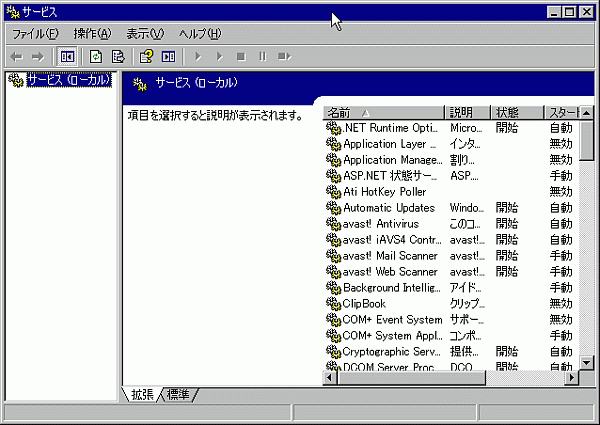Image resolution: width=600 pixels, height=425 pixels.
Task: Select the ClipBook name text
Action: coord(364,304)
